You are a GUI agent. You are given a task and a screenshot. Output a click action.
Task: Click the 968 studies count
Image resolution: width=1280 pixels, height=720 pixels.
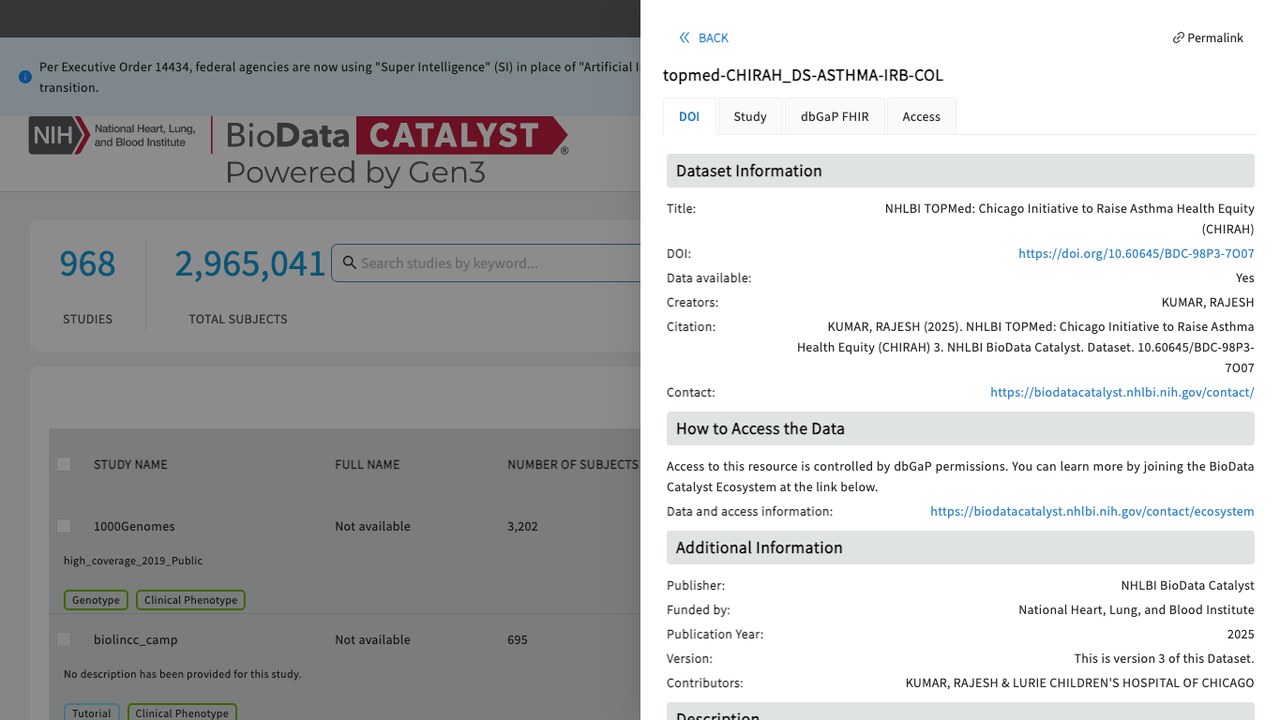pyautogui.click(x=87, y=264)
